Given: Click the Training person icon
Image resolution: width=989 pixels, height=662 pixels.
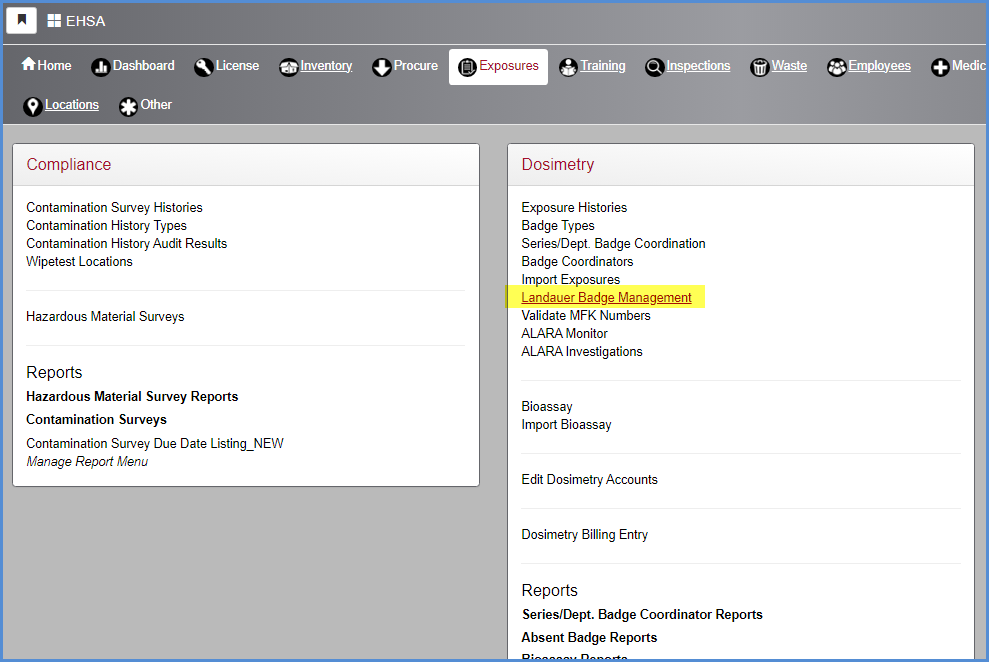Looking at the screenshot, I should [x=568, y=67].
